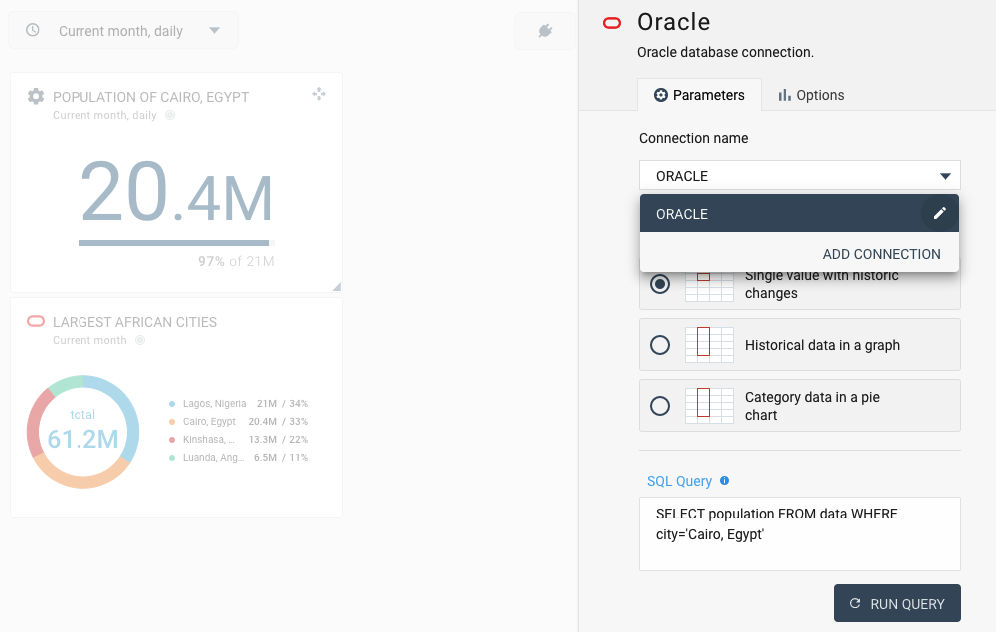Click the RUN QUERY button
The width and height of the screenshot is (996, 632).
[x=897, y=603]
